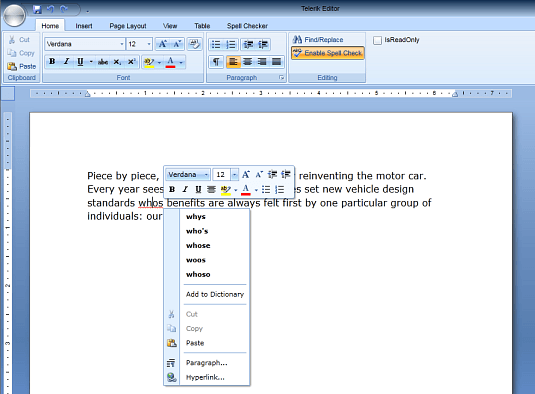This screenshot has width=535, height=394.
Task: Justify text in ribbon Paragraph group
Action: [x=276, y=62]
